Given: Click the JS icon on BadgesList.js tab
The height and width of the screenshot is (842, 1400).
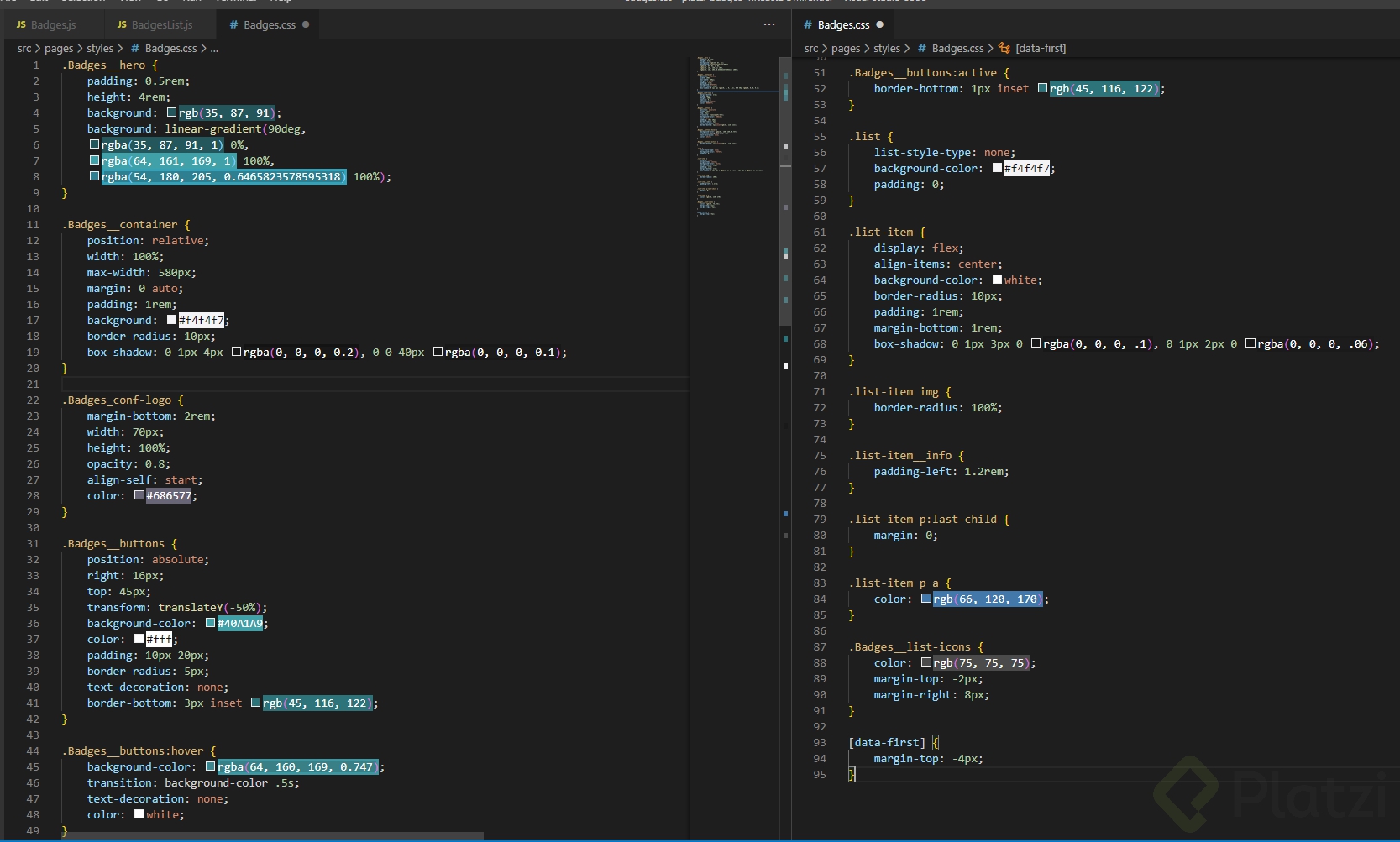Looking at the screenshot, I should [122, 25].
